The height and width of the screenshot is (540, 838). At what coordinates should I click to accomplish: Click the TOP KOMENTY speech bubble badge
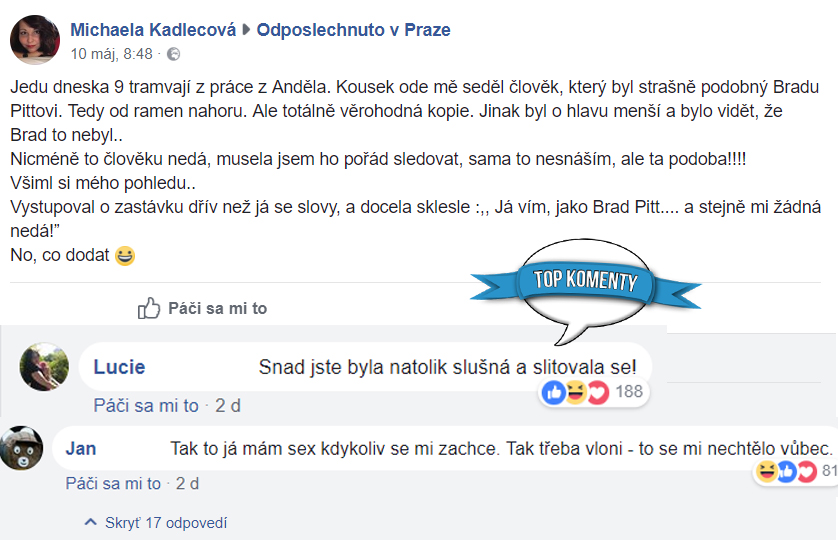coord(585,289)
